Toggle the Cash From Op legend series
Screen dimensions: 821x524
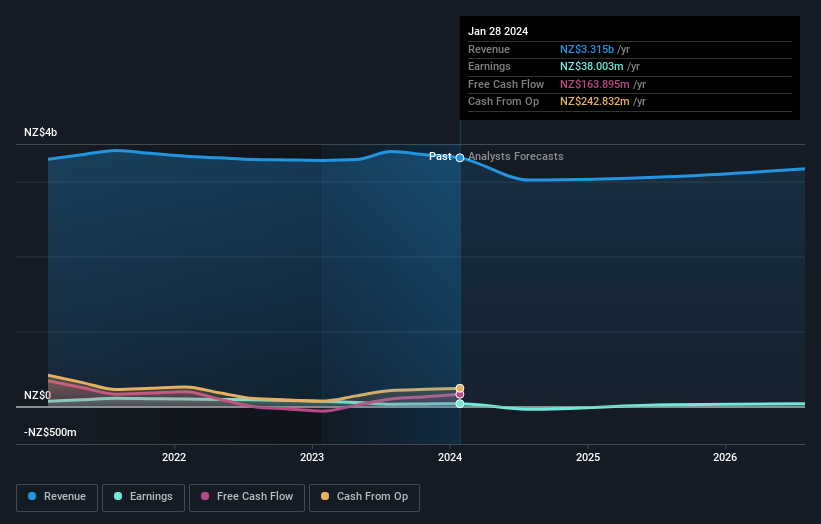tap(364, 497)
